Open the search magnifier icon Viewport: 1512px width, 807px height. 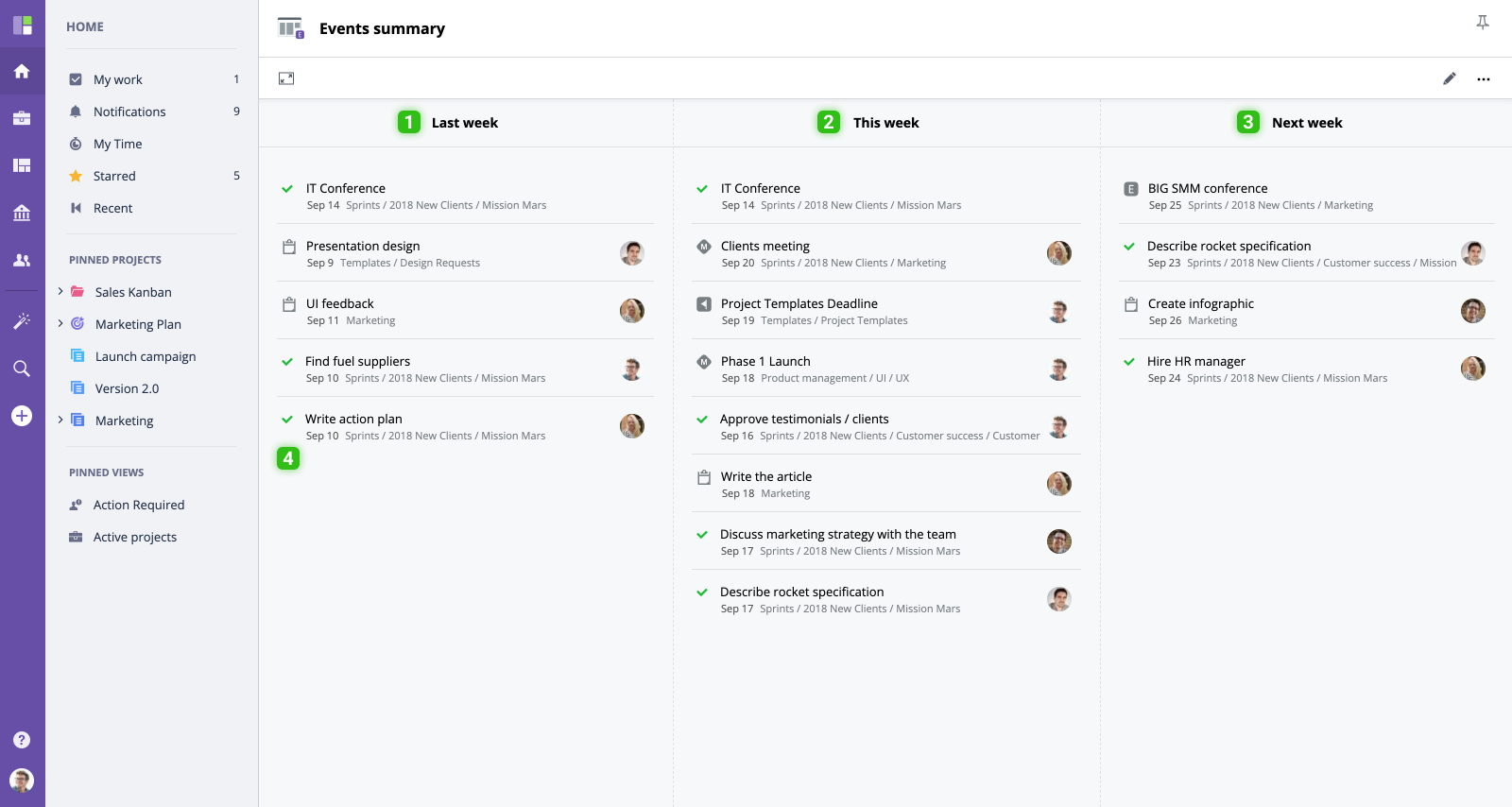click(22, 369)
